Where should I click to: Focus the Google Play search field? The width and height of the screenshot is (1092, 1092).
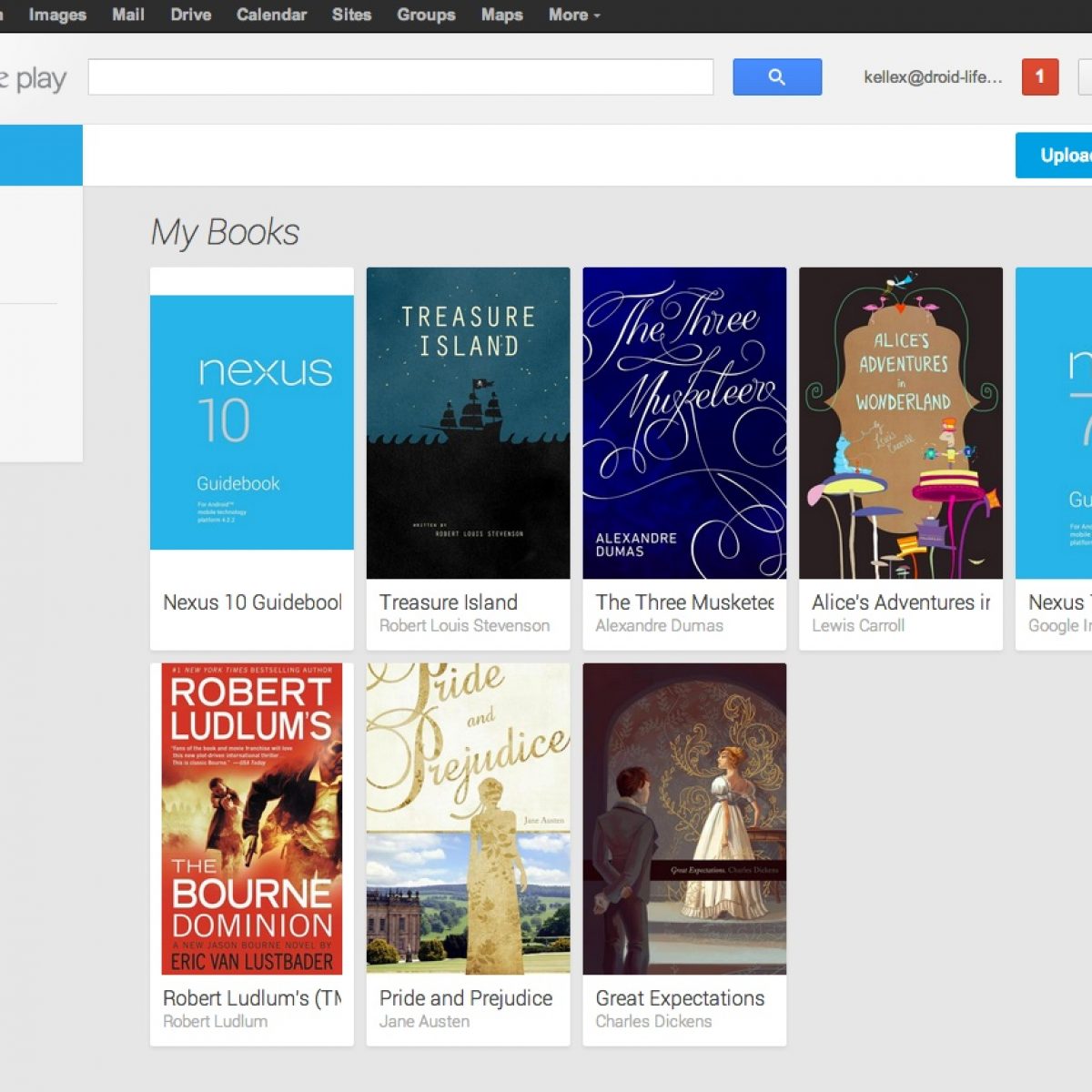pyautogui.click(x=400, y=77)
